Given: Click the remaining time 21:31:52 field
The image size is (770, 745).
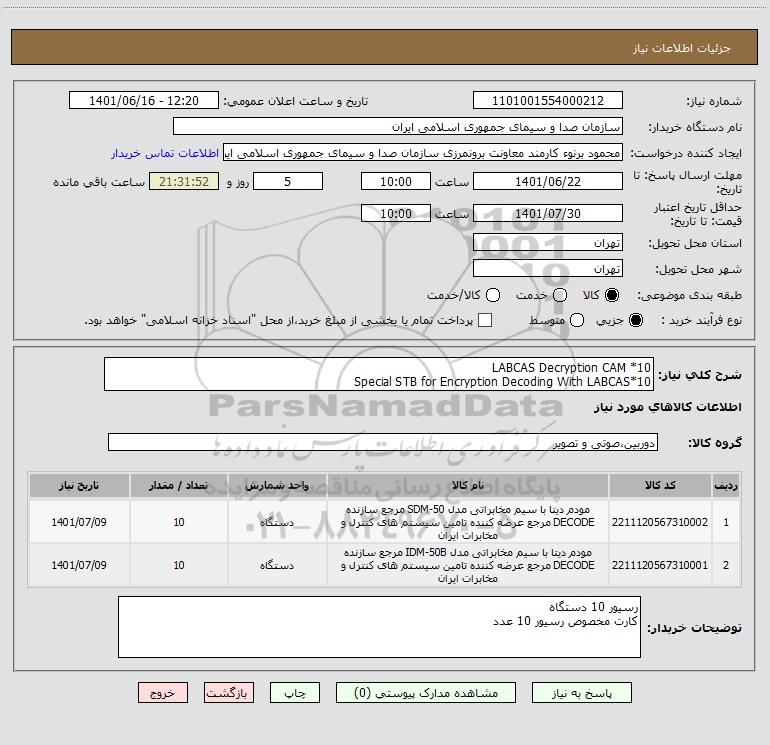Looking at the screenshot, I should click(184, 182).
